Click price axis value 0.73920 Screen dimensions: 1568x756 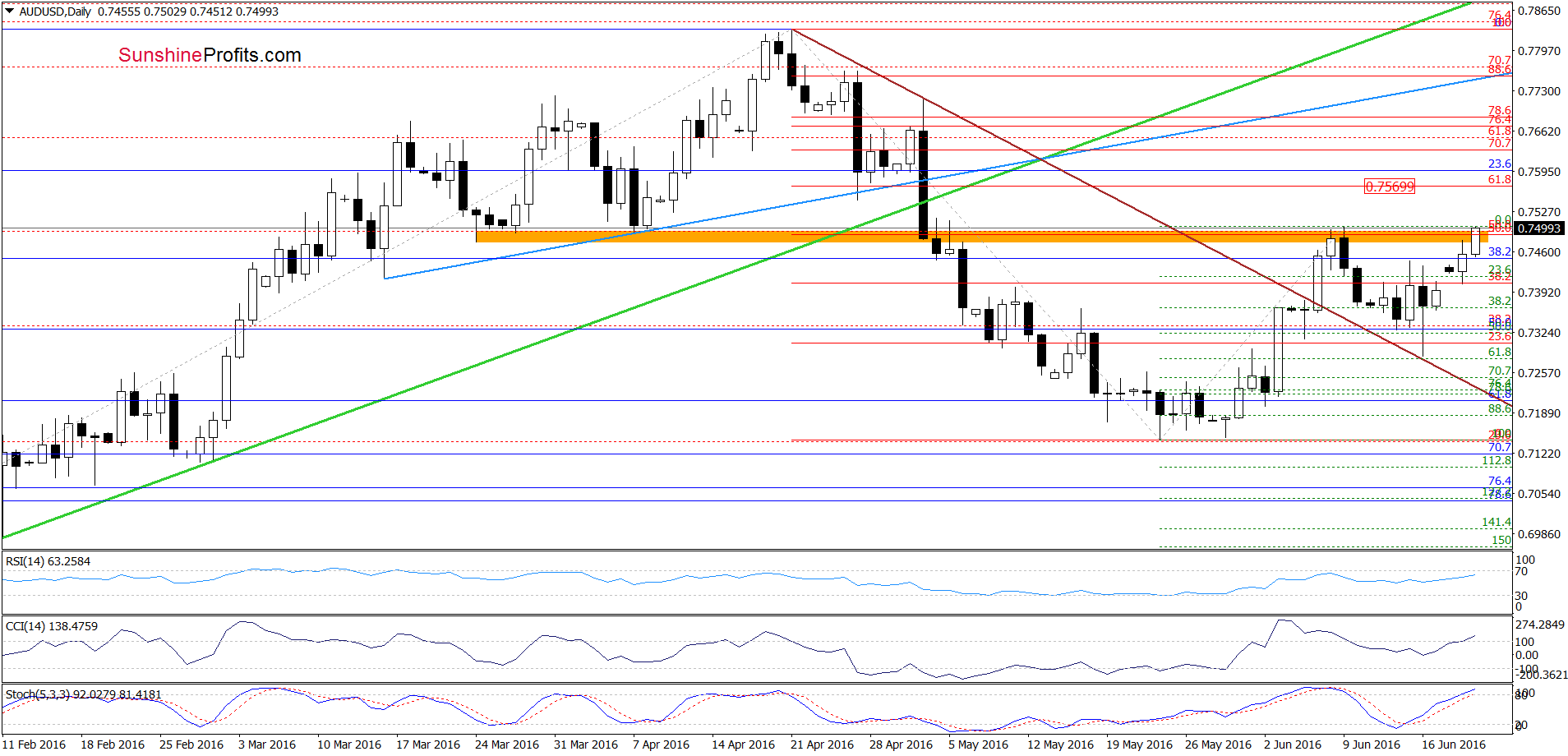click(x=1538, y=293)
